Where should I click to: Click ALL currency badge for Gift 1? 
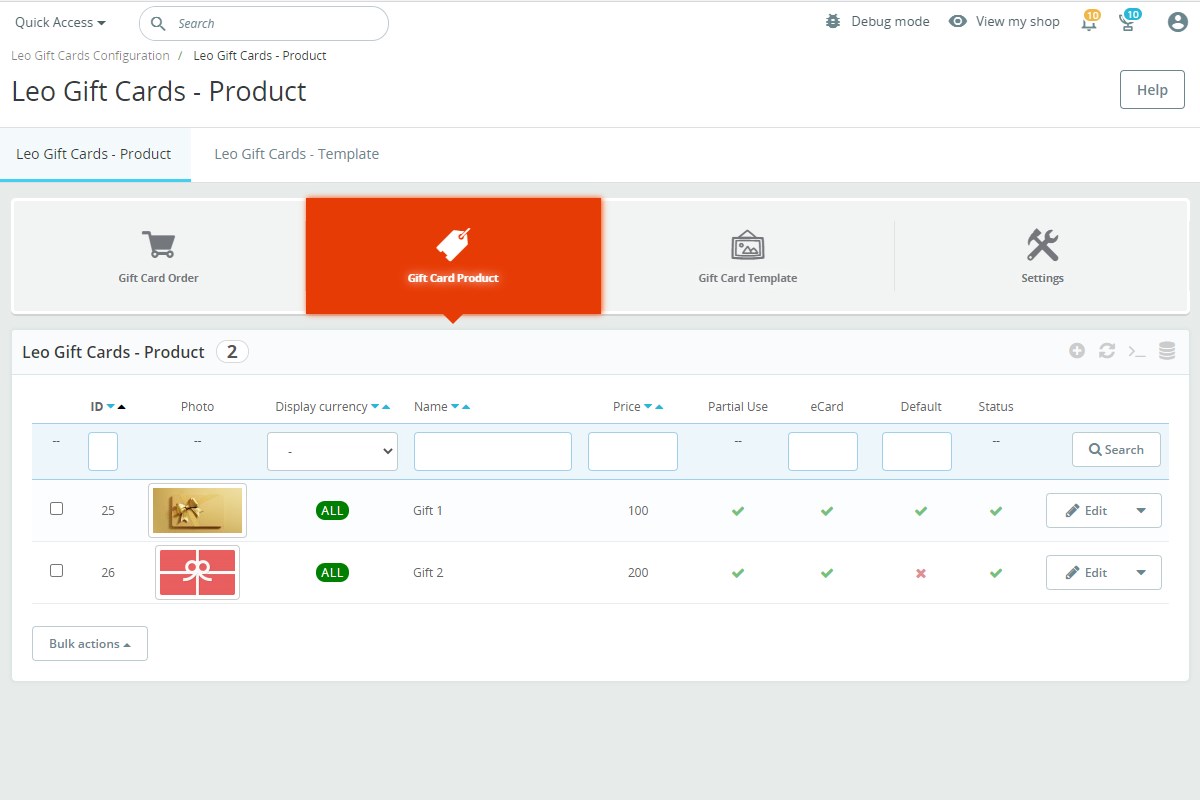(332, 510)
